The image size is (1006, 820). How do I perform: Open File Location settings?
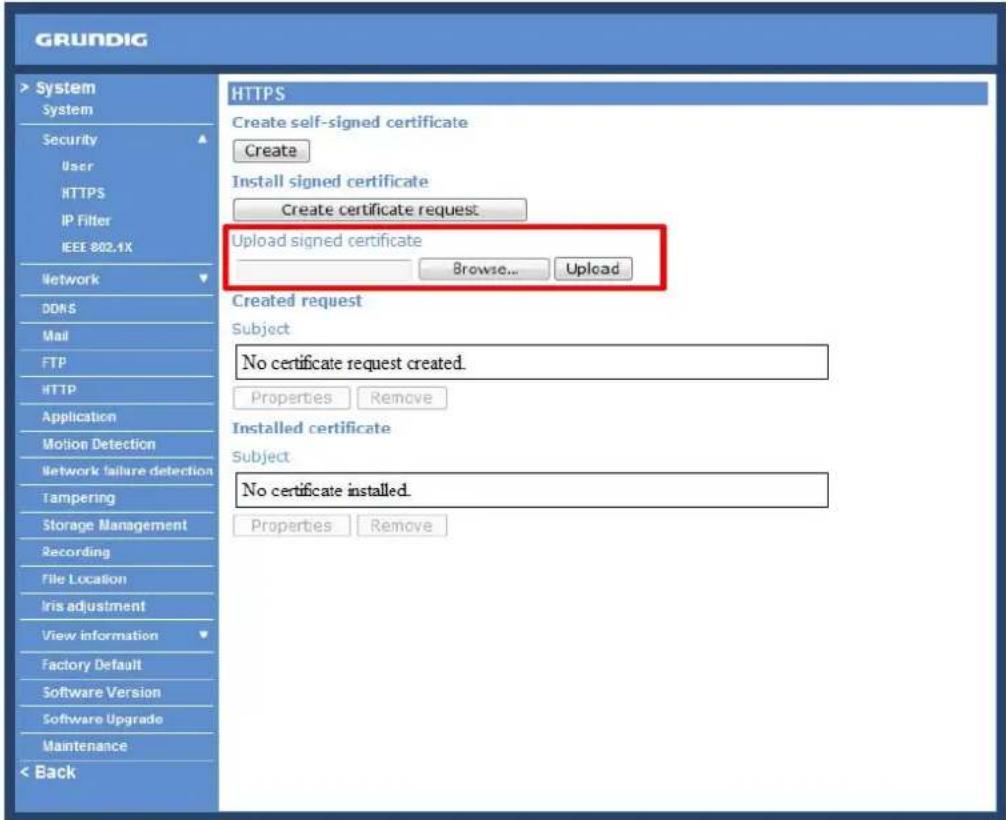(84, 579)
